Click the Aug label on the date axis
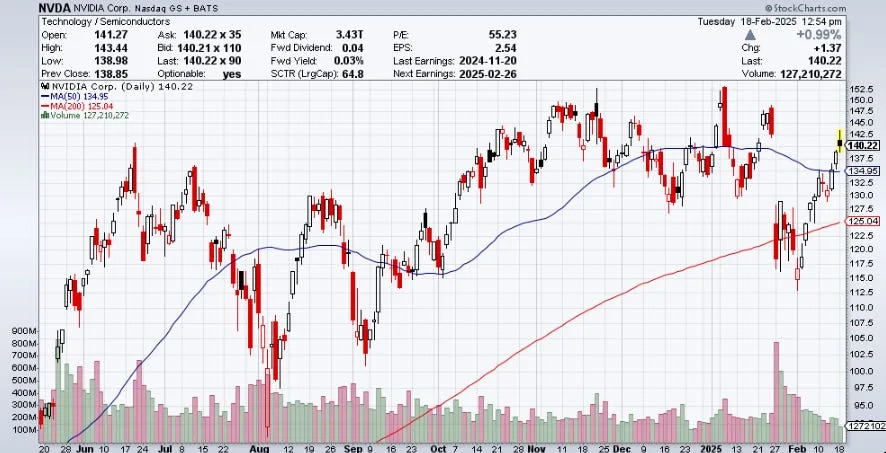The width and height of the screenshot is (886, 453). click(x=258, y=447)
